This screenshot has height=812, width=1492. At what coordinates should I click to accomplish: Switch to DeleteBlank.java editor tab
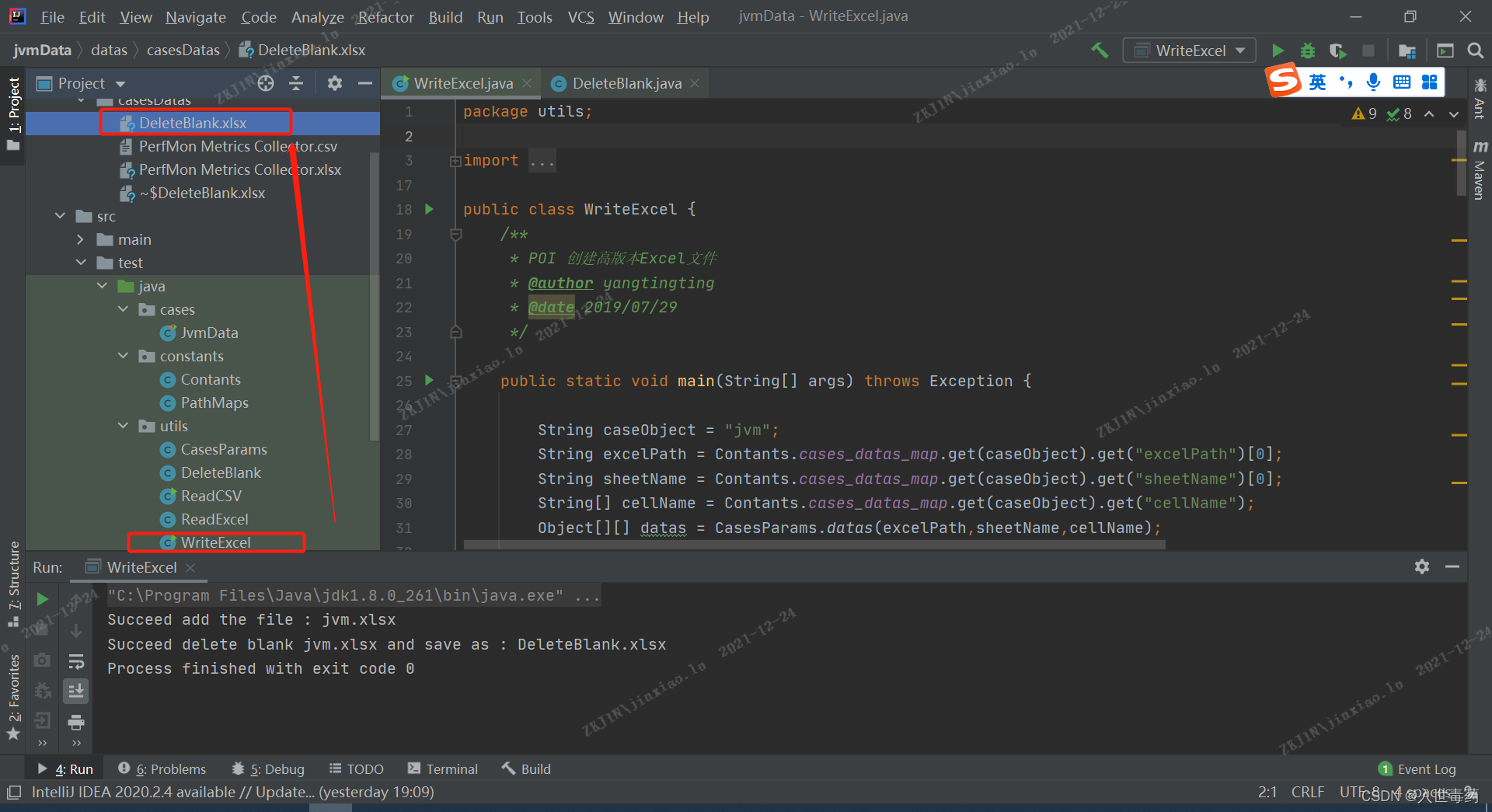pyautogui.click(x=626, y=83)
